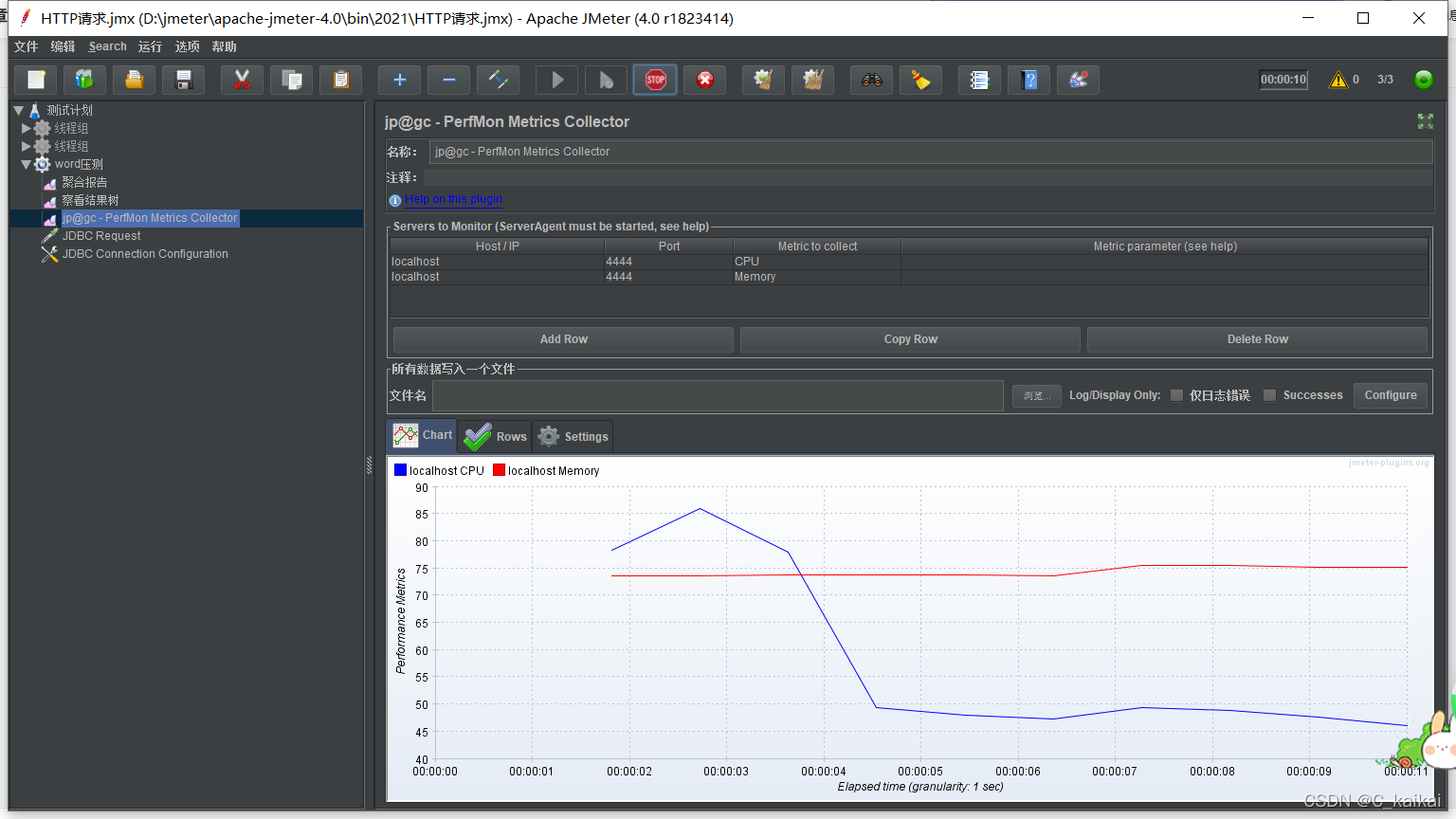Open the 选项 menu
This screenshot has width=1456, height=819.
(187, 46)
